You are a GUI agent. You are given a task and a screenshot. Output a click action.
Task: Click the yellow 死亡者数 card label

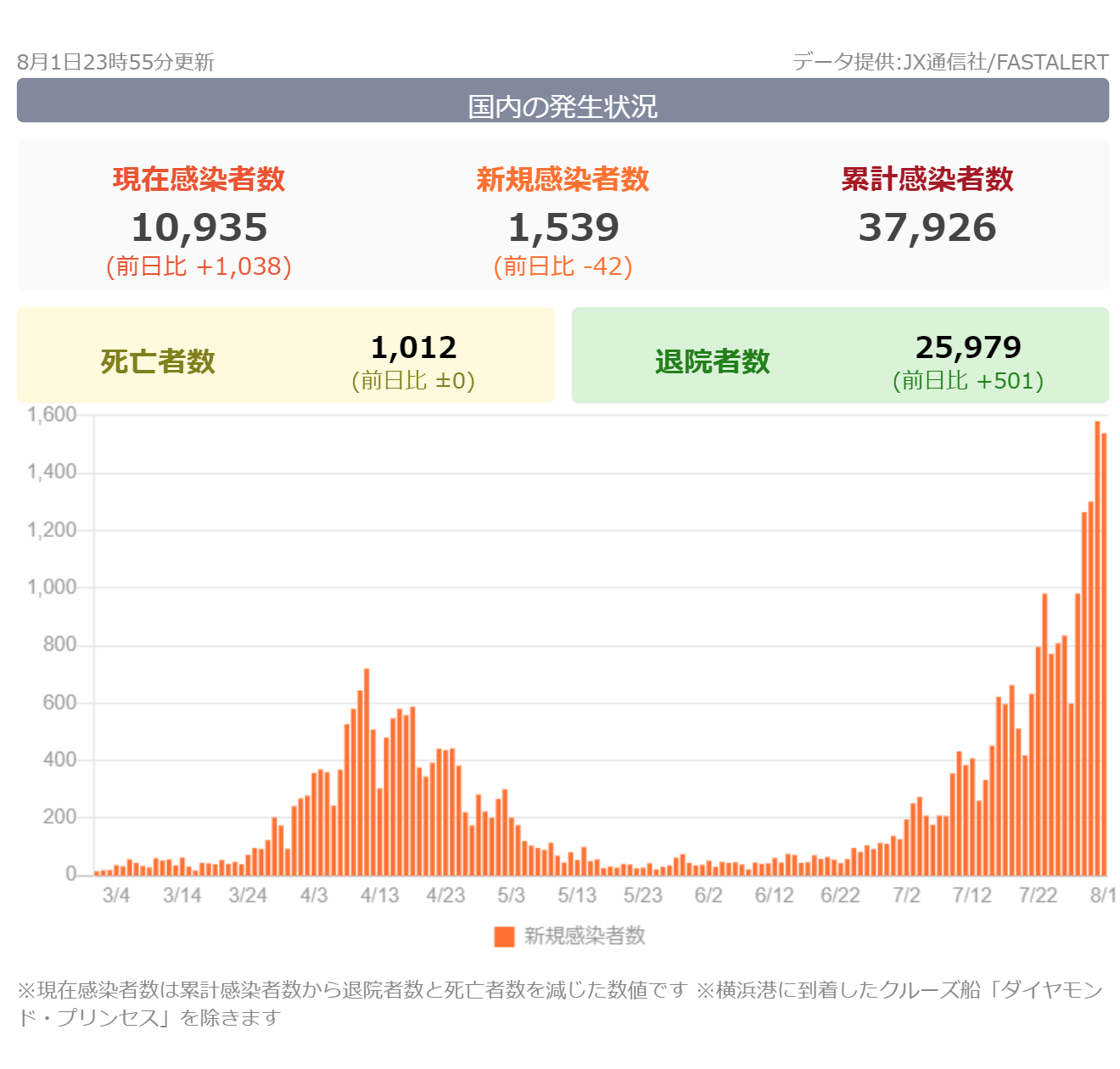click(x=158, y=361)
